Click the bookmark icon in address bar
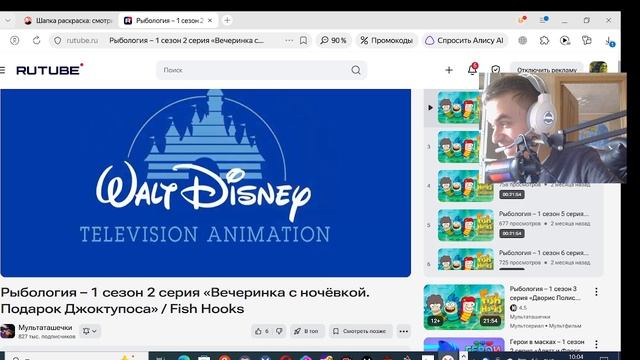This screenshot has width=640, height=360. pos(303,40)
